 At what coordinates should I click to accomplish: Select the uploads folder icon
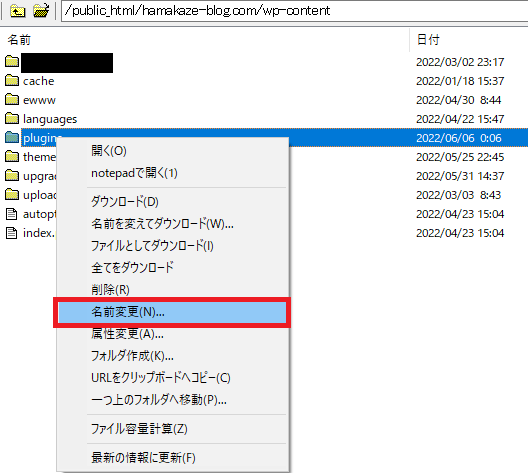pyautogui.click(x=12, y=194)
